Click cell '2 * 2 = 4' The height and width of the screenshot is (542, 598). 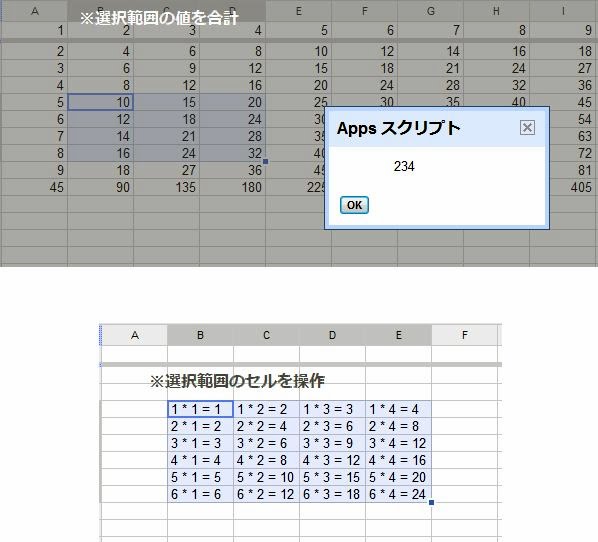pyautogui.click(x=266, y=426)
